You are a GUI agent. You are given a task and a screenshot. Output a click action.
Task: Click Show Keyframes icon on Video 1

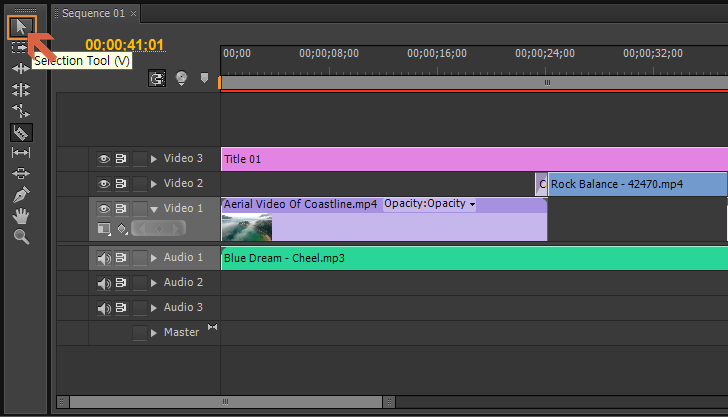click(122, 228)
